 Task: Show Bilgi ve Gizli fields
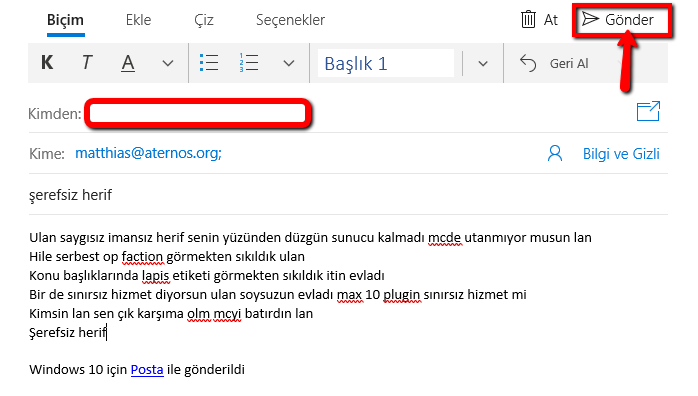621,154
